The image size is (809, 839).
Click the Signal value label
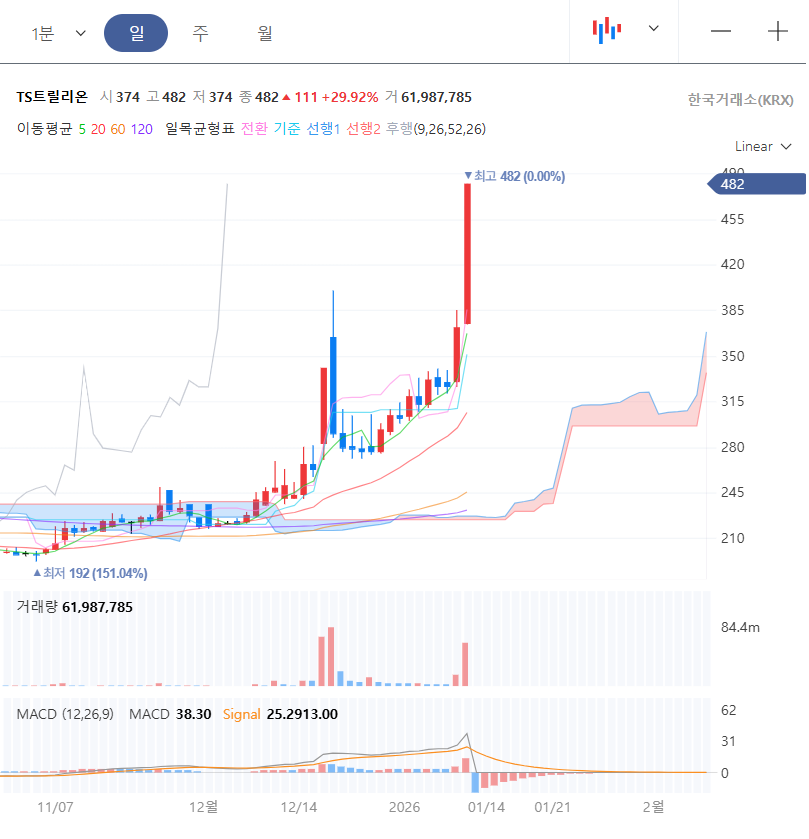(x=241, y=714)
